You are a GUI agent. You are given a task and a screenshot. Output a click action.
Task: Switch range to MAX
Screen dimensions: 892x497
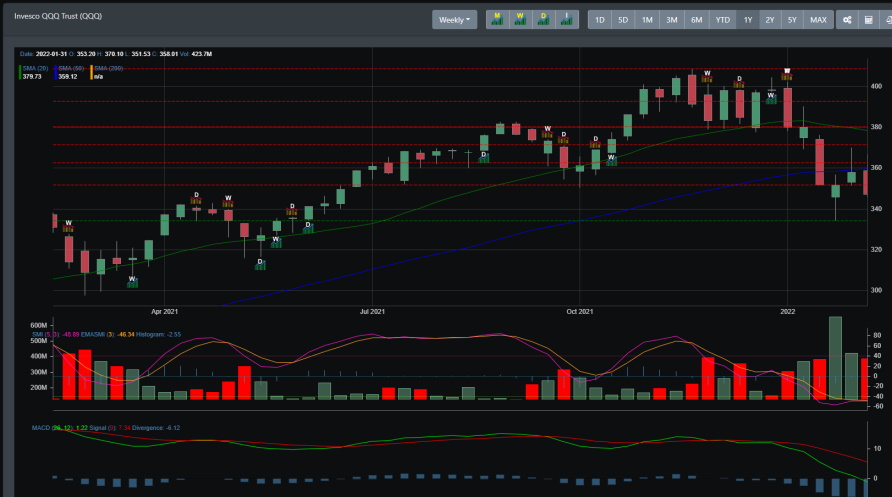(818, 20)
